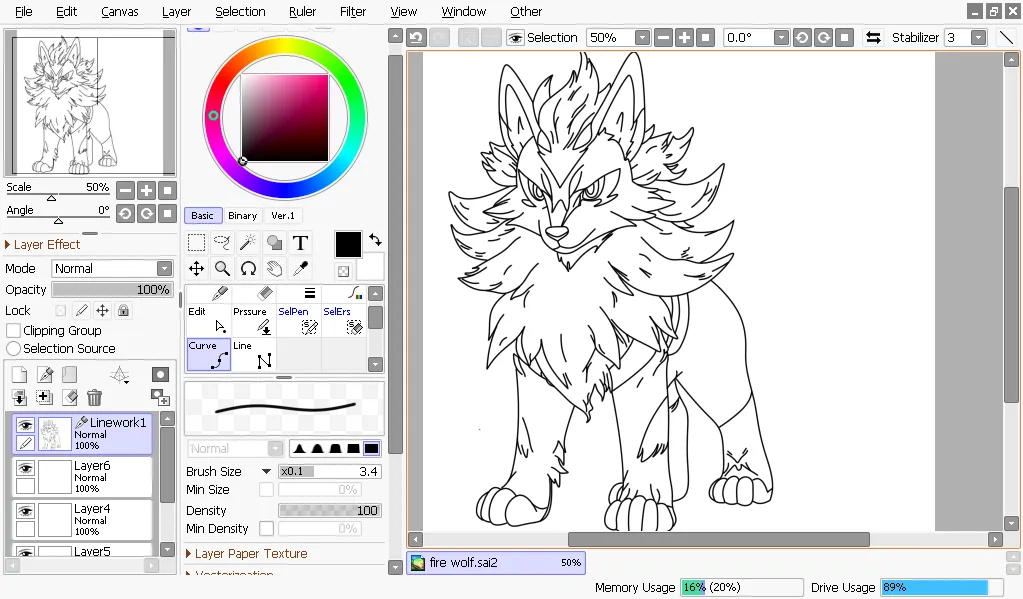Click the navigator preview thumbnail

(x=90, y=103)
